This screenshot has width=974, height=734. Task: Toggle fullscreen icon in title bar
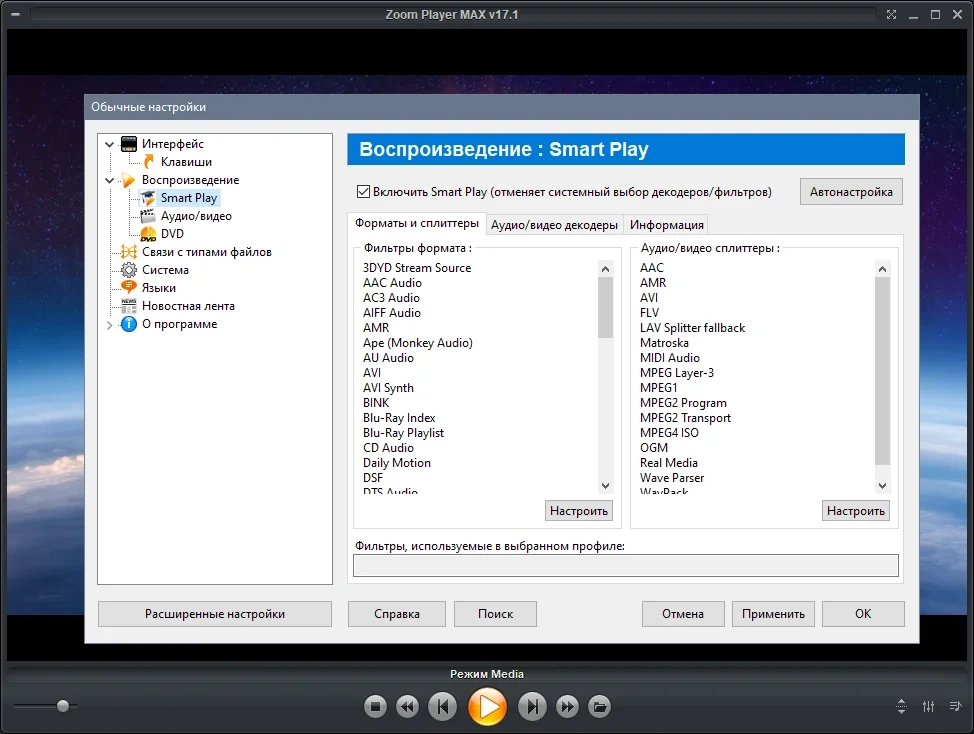[891, 14]
